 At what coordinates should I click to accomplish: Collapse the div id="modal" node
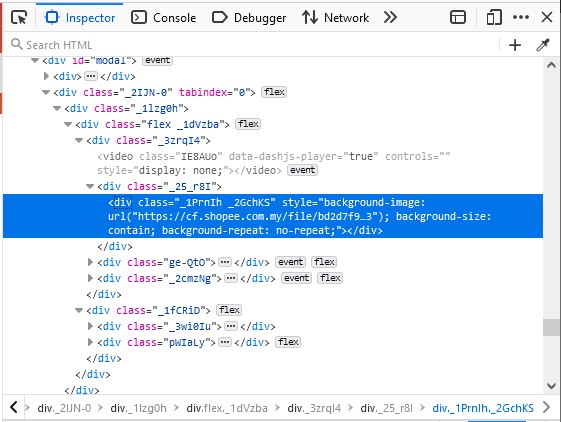[35, 60]
